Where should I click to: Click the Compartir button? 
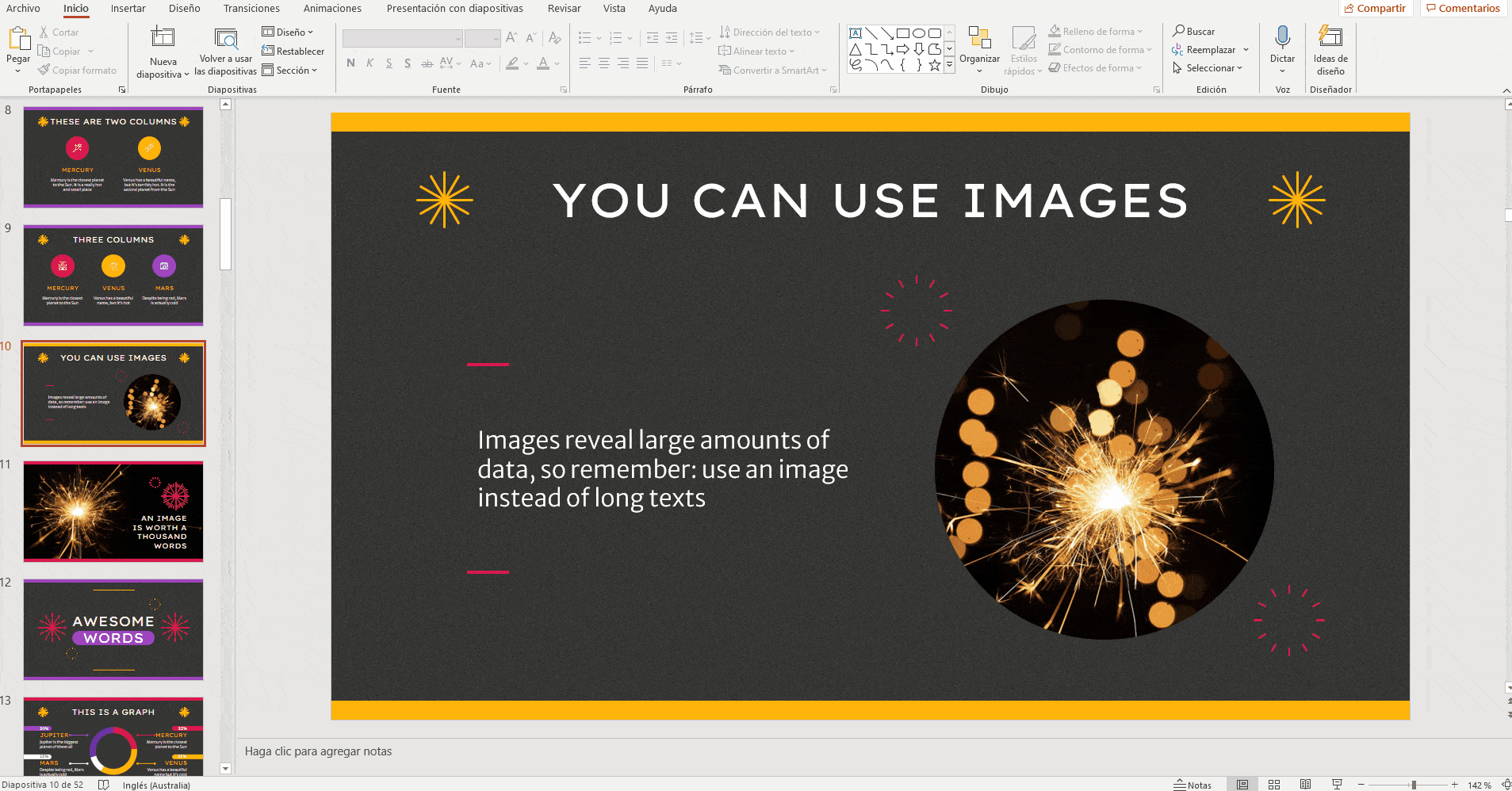(x=1376, y=8)
